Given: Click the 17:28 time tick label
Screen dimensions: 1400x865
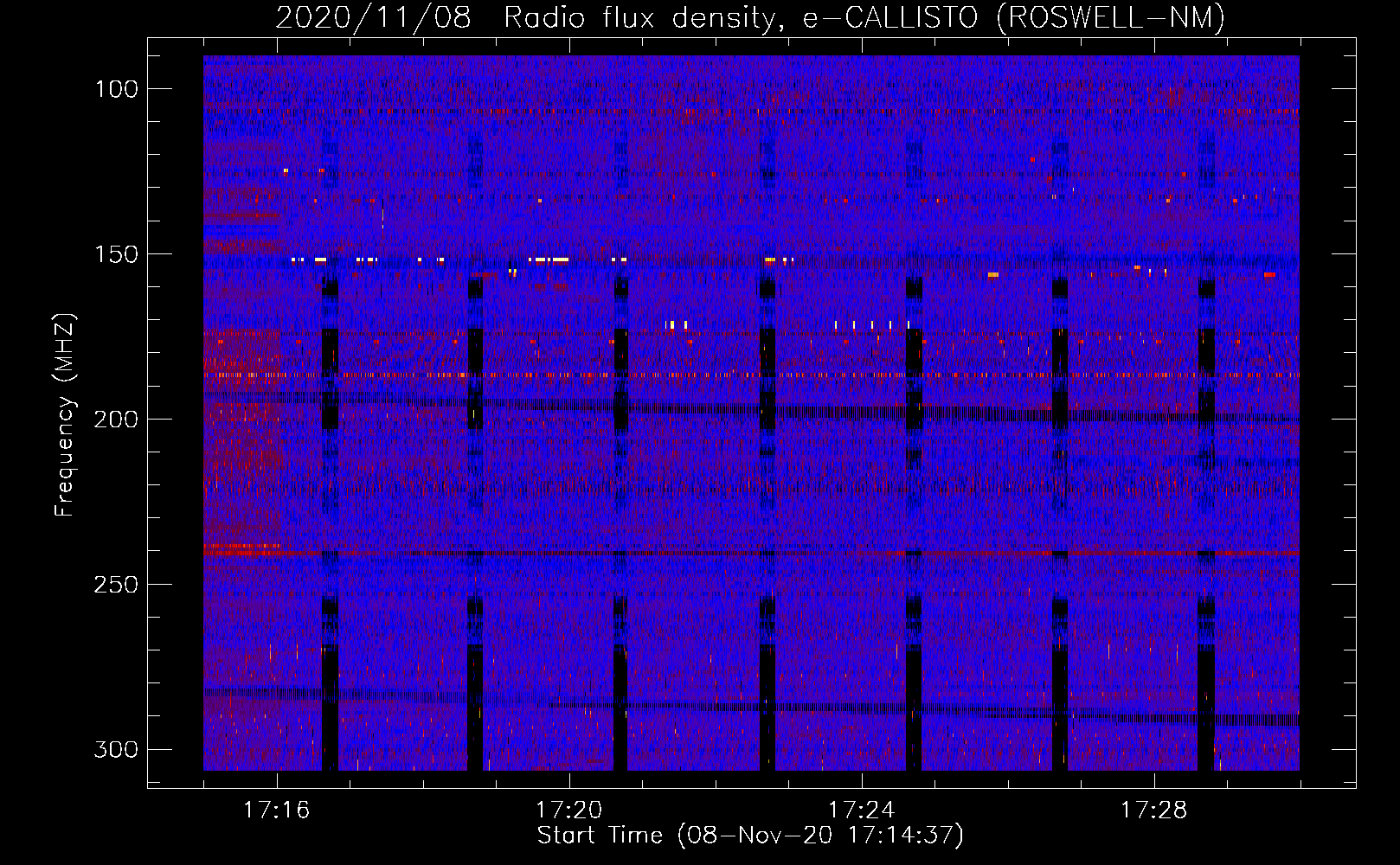Looking at the screenshot, I should pos(1154,811).
